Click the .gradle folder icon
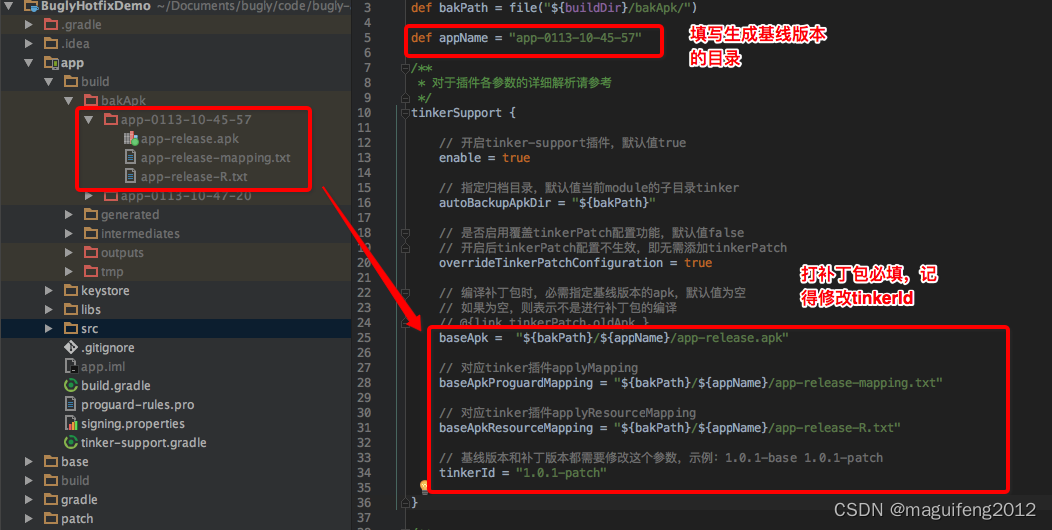Image resolution: width=1052 pixels, height=530 pixels. 51,25
